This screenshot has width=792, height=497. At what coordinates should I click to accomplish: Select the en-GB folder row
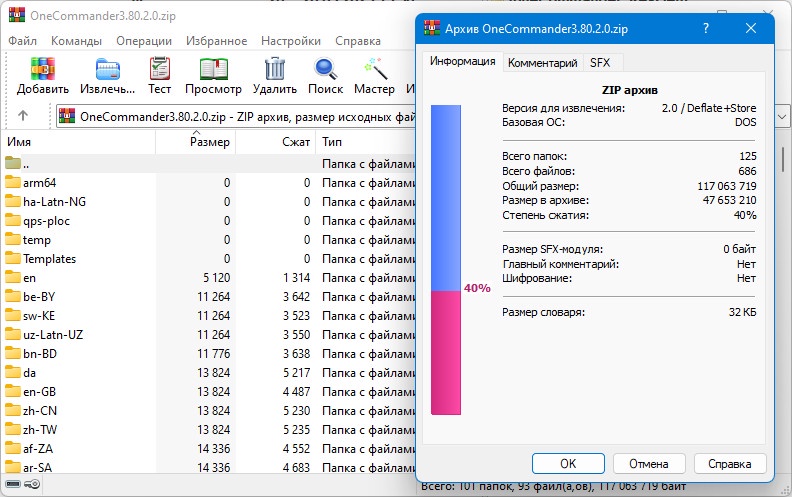209,392
